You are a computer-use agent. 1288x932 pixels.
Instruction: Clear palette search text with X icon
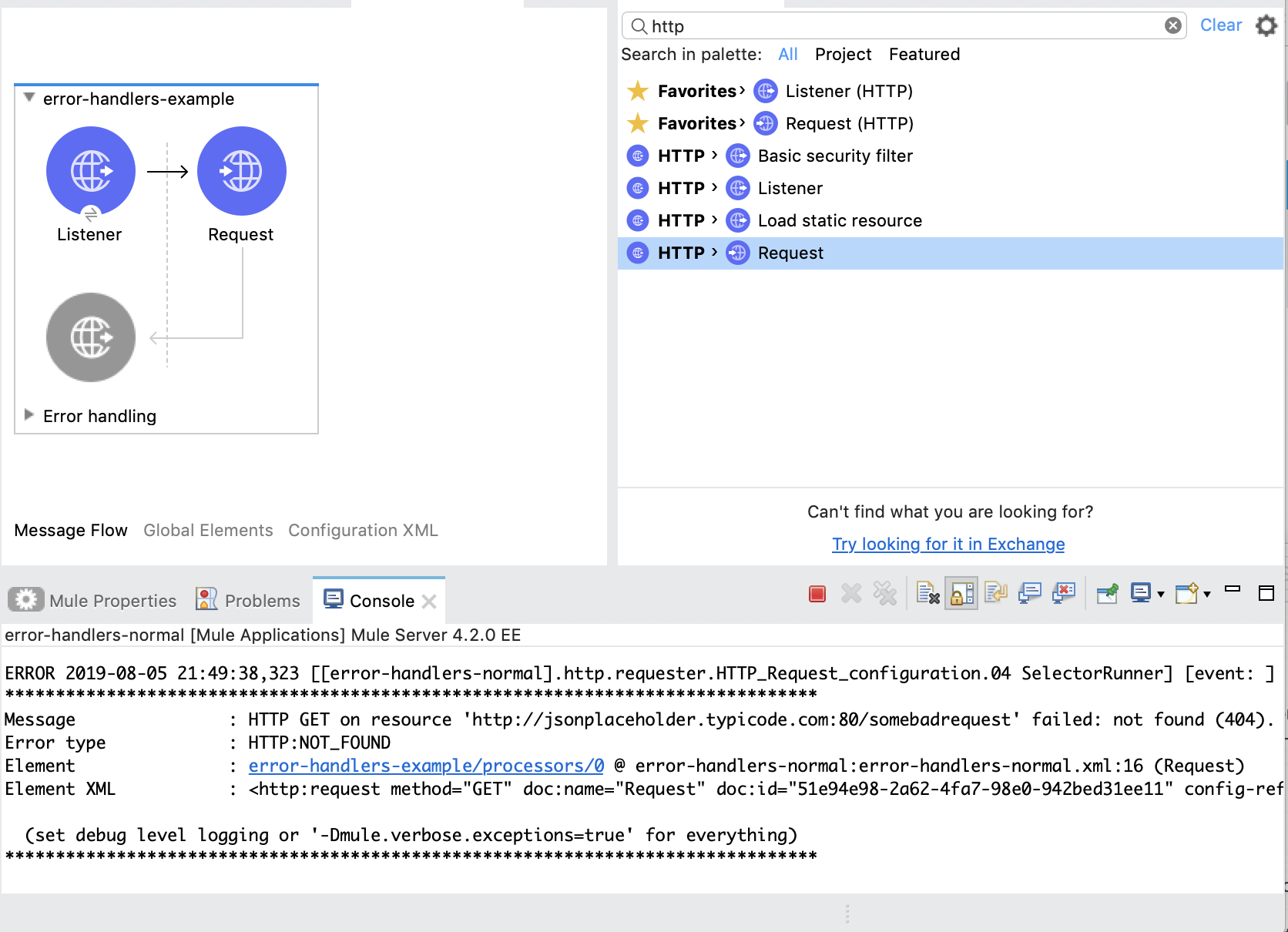1172,25
